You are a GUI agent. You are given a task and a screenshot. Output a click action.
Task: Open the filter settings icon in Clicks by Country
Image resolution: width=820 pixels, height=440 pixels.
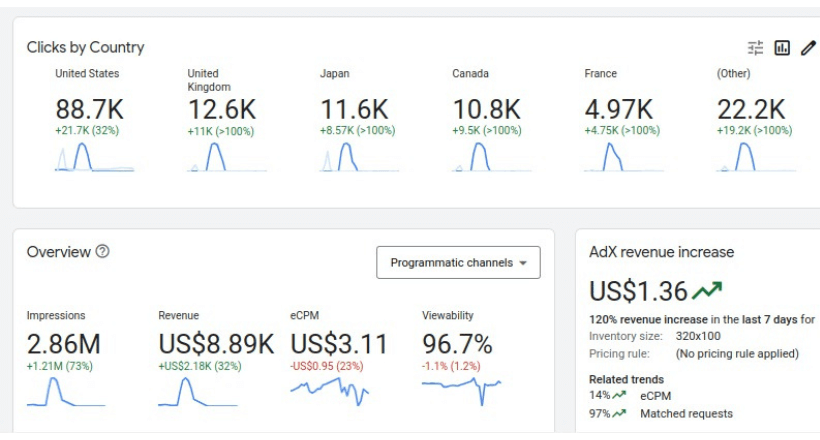click(x=755, y=48)
